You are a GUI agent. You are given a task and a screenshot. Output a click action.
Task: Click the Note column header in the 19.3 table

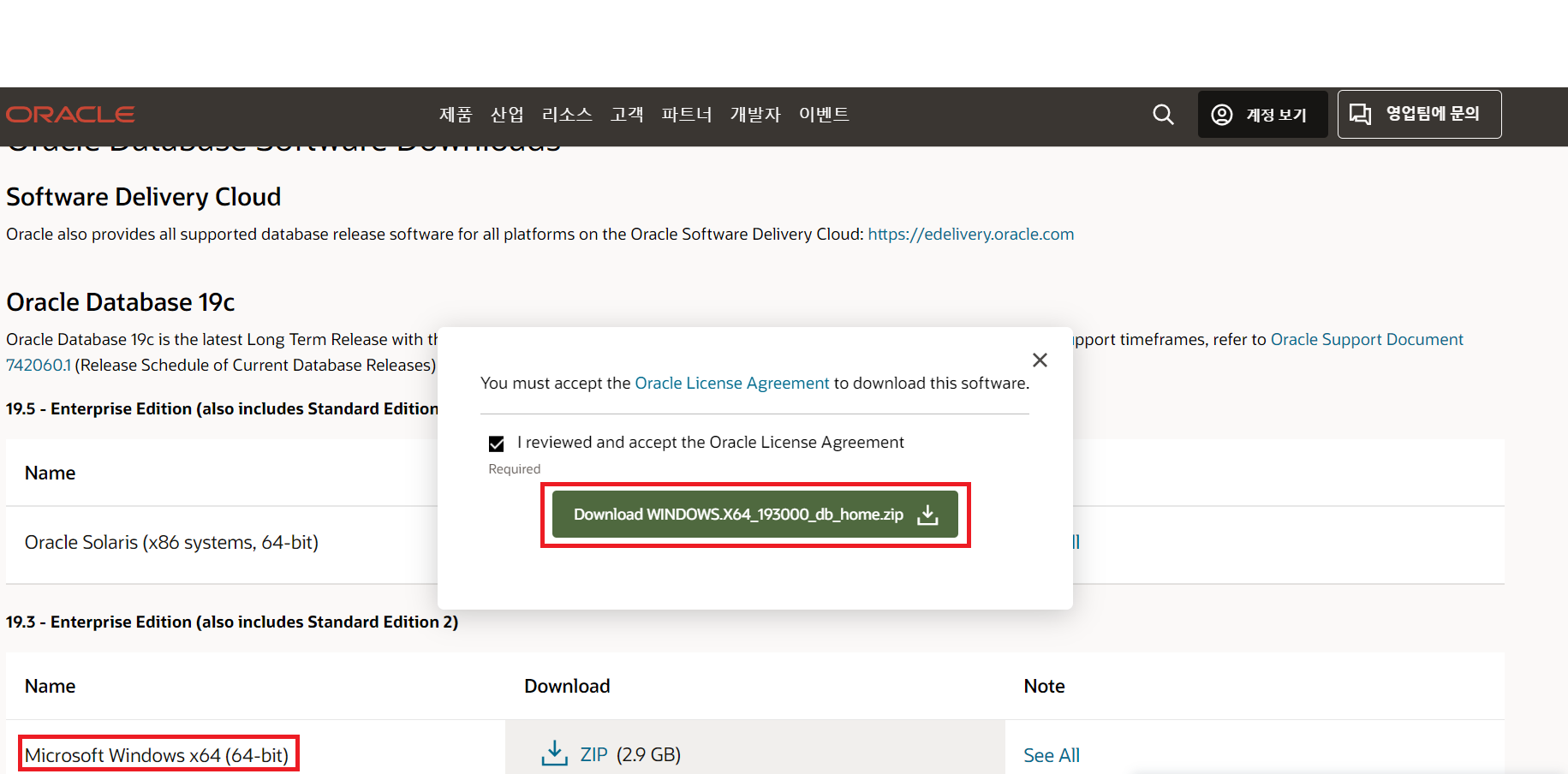tap(1044, 687)
